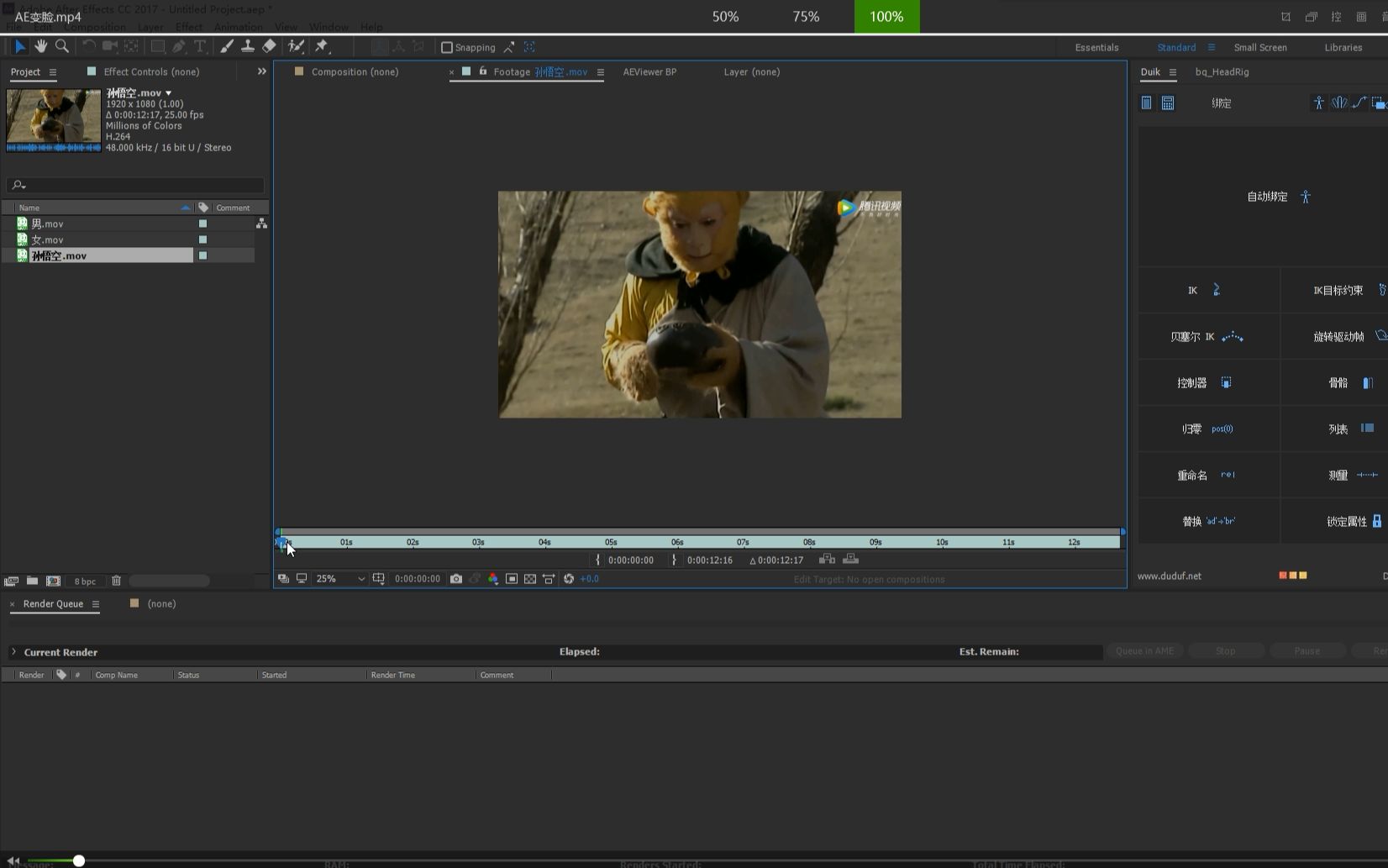Image resolution: width=1388 pixels, height=868 pixels.
Task: Select the Small Screen workspace
Action: pos(1260,48)
